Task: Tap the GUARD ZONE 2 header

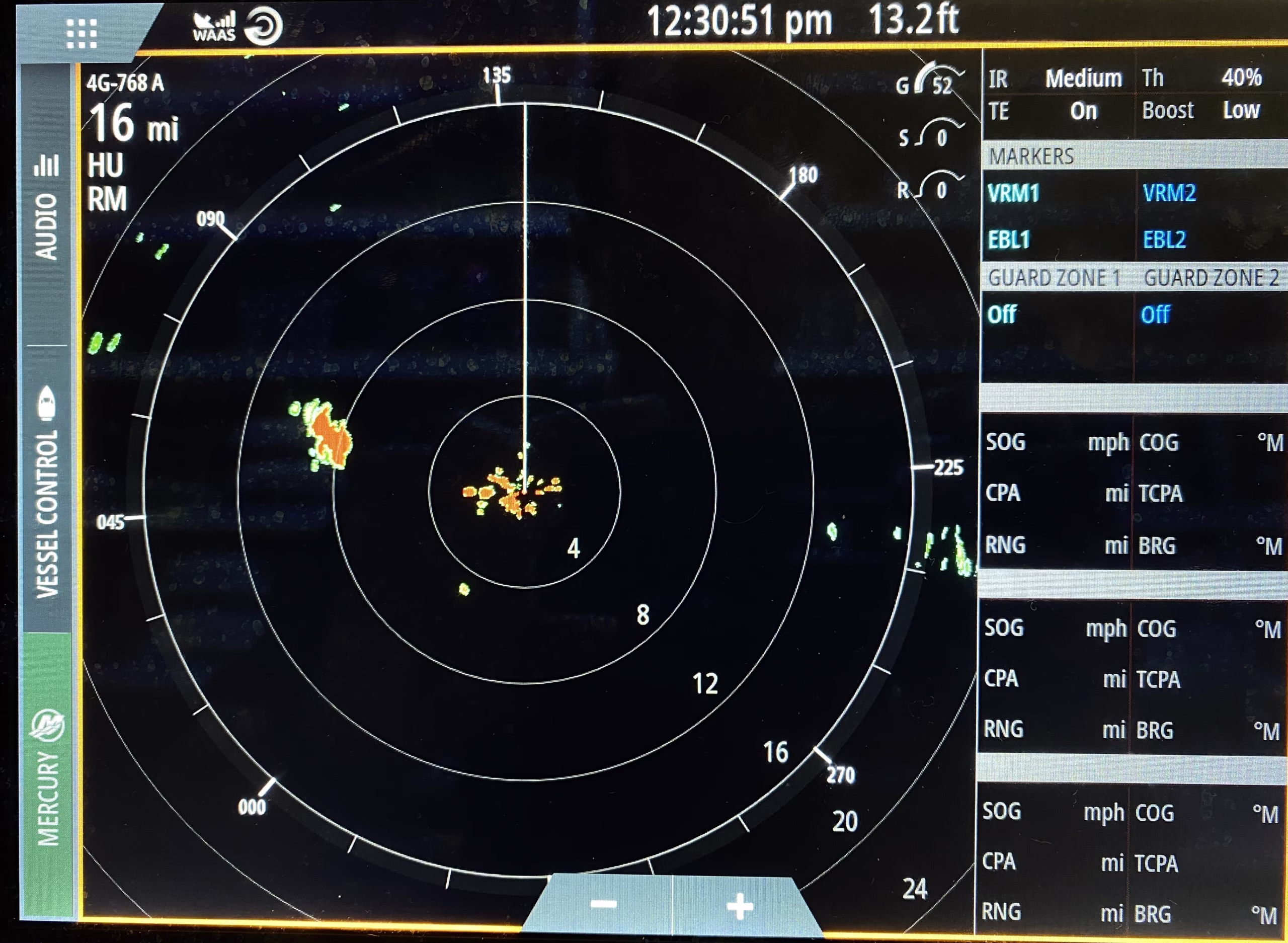Action: tap(1211, 277)
